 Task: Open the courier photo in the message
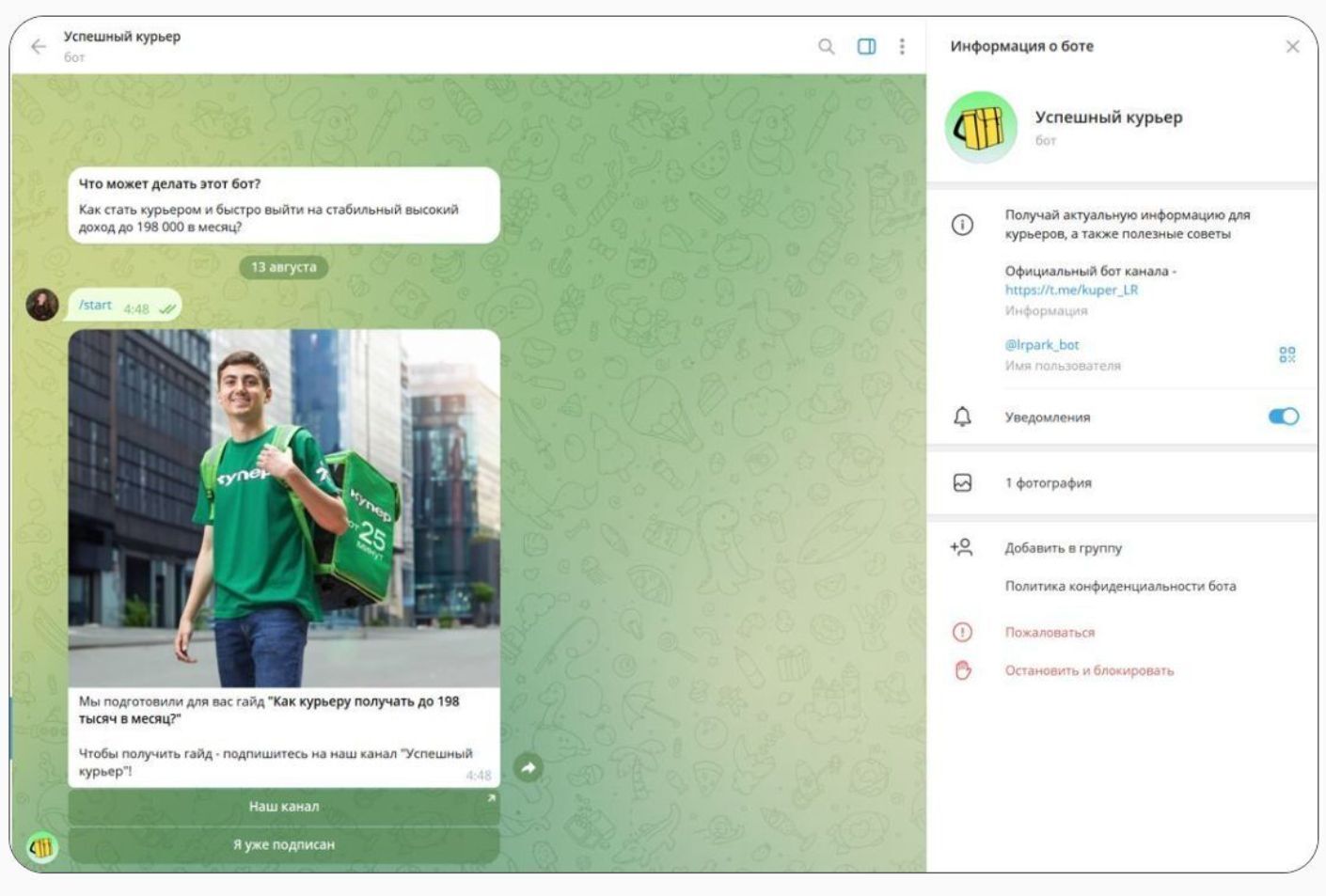tap(284, 509)
